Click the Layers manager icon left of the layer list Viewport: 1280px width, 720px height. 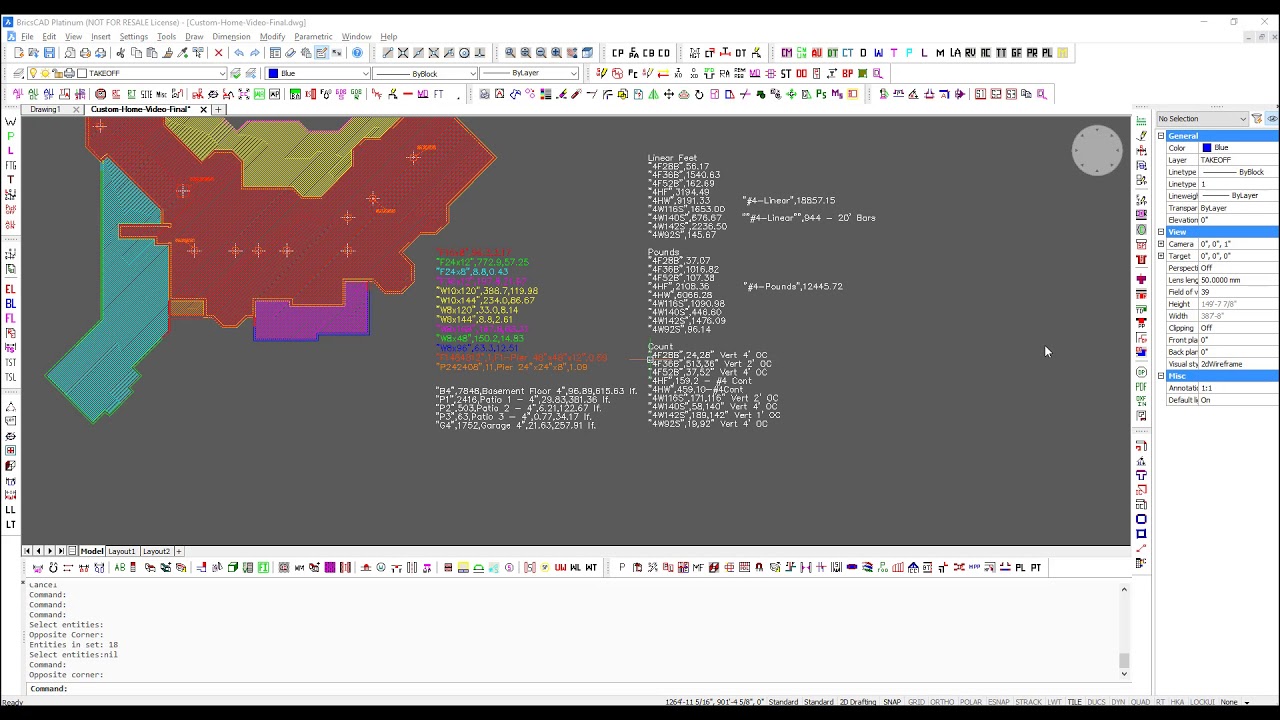point(18,73)
